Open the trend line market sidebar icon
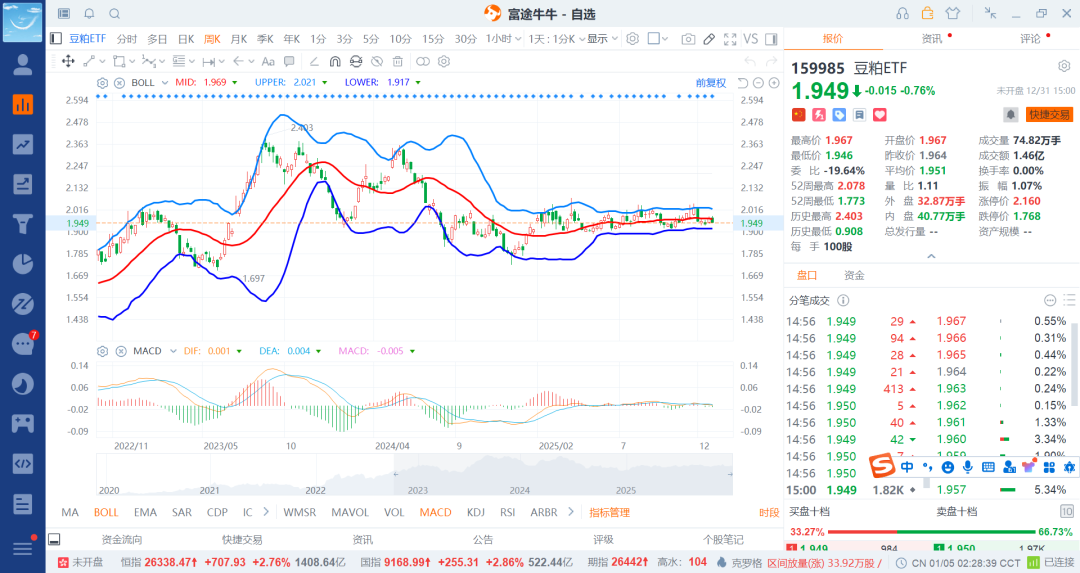This screenshot has height=573, width=1080. tap(23, 144)
